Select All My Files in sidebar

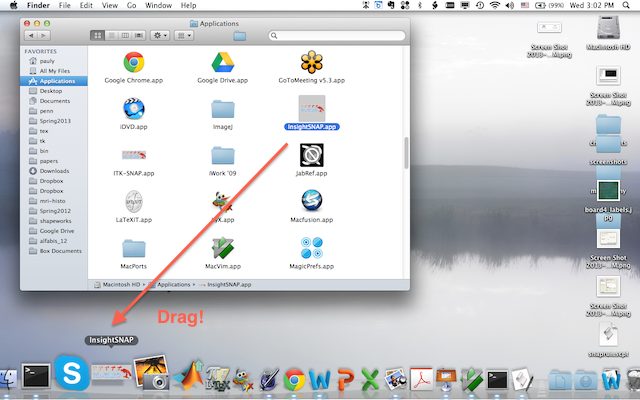tap(54, 71)
